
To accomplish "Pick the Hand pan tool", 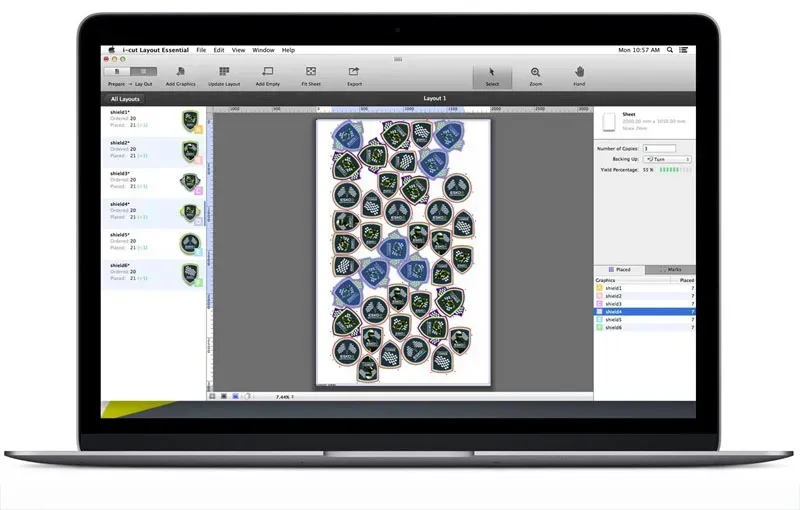I will click(579, 72).
